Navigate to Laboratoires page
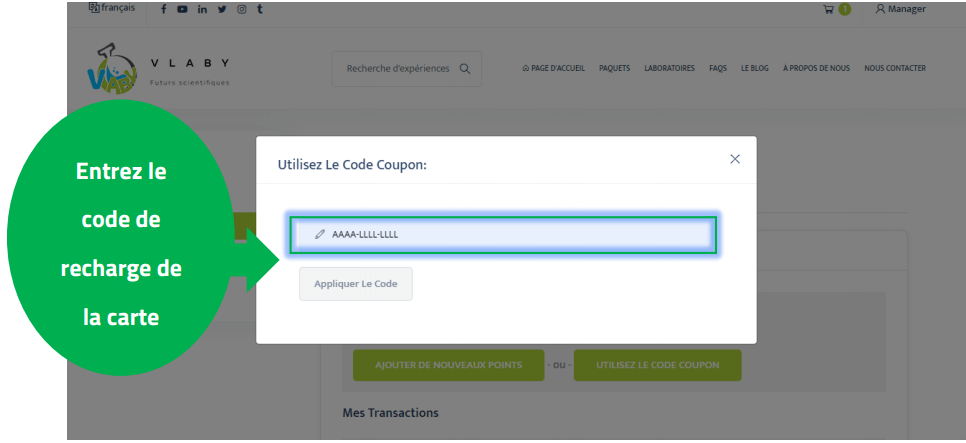This screenshot has height=443, width=966. pos(669,69)
